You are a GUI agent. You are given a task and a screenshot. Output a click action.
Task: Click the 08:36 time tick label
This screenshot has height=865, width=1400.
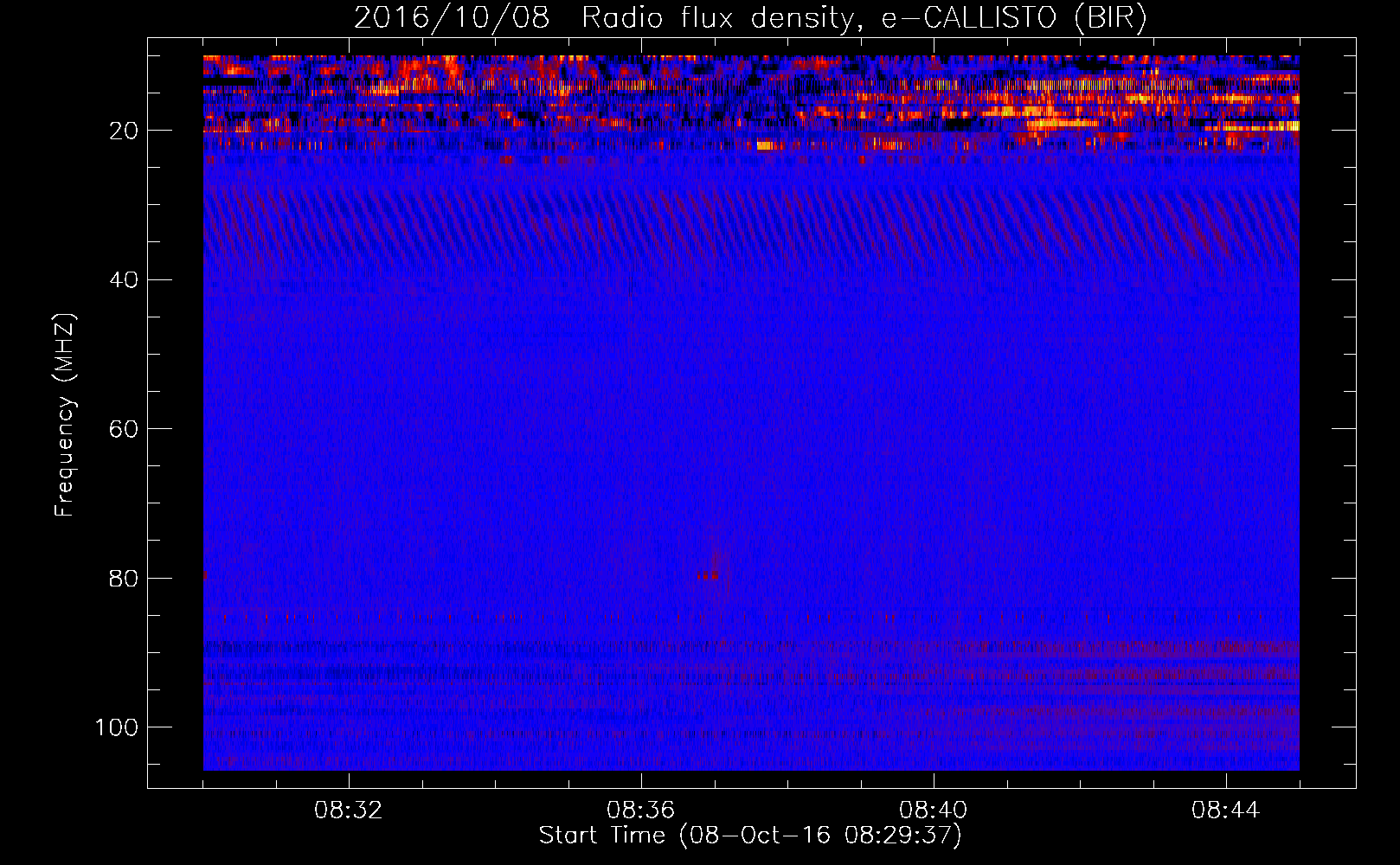[x=641, y=811]
